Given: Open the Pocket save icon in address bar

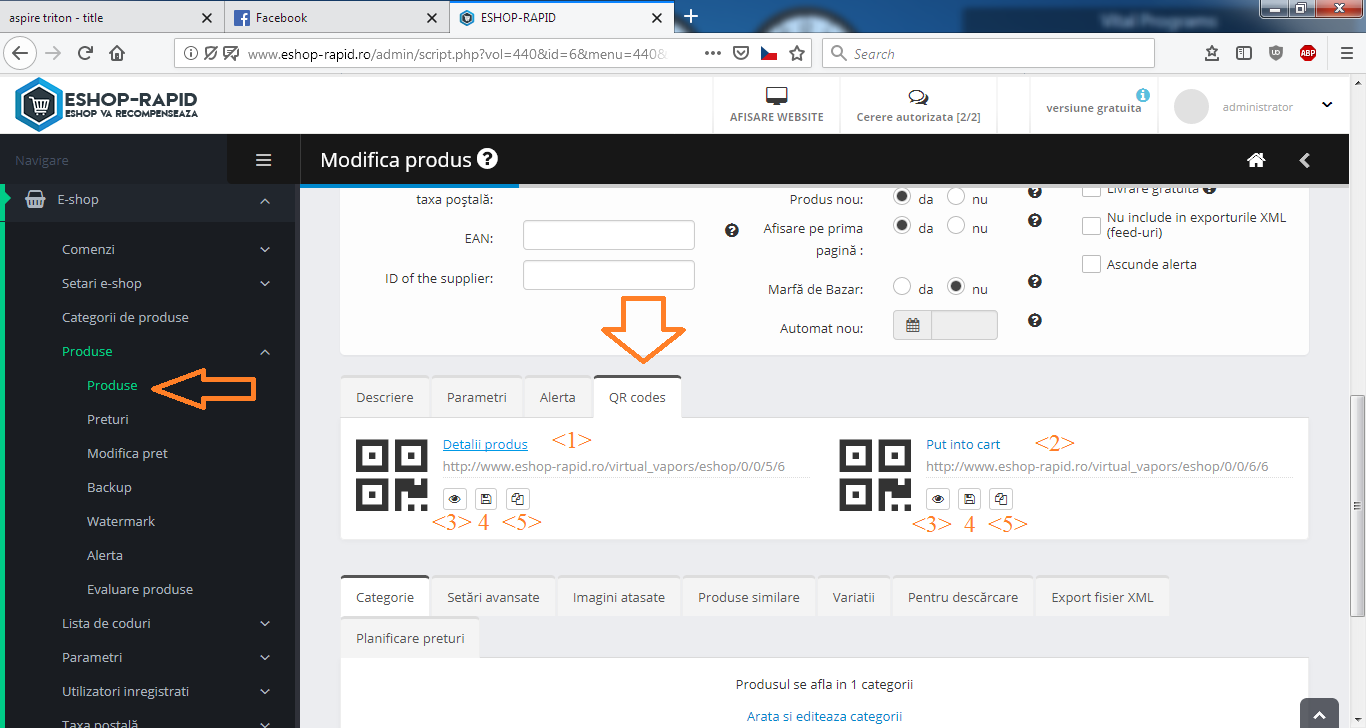Looking at the screenshot, I should tap(741, 53).
